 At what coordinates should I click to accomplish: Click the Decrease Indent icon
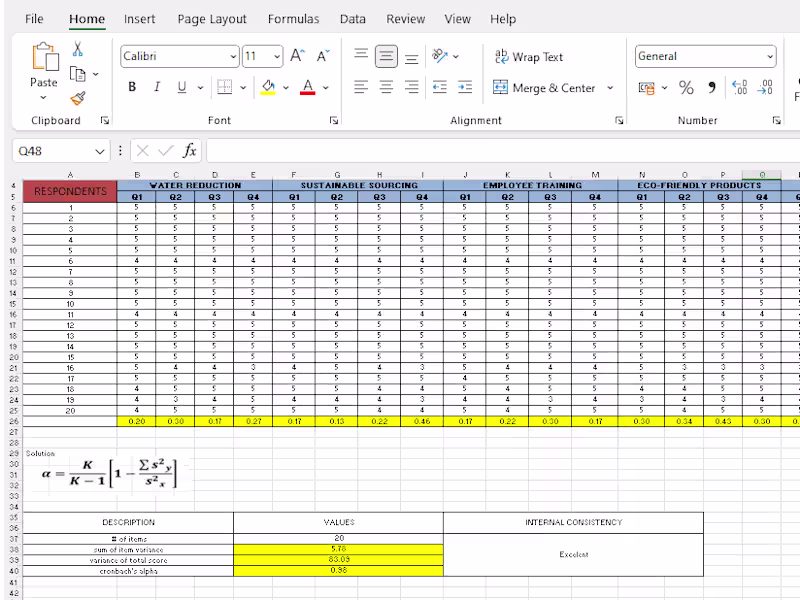click(x=440, y=87)
